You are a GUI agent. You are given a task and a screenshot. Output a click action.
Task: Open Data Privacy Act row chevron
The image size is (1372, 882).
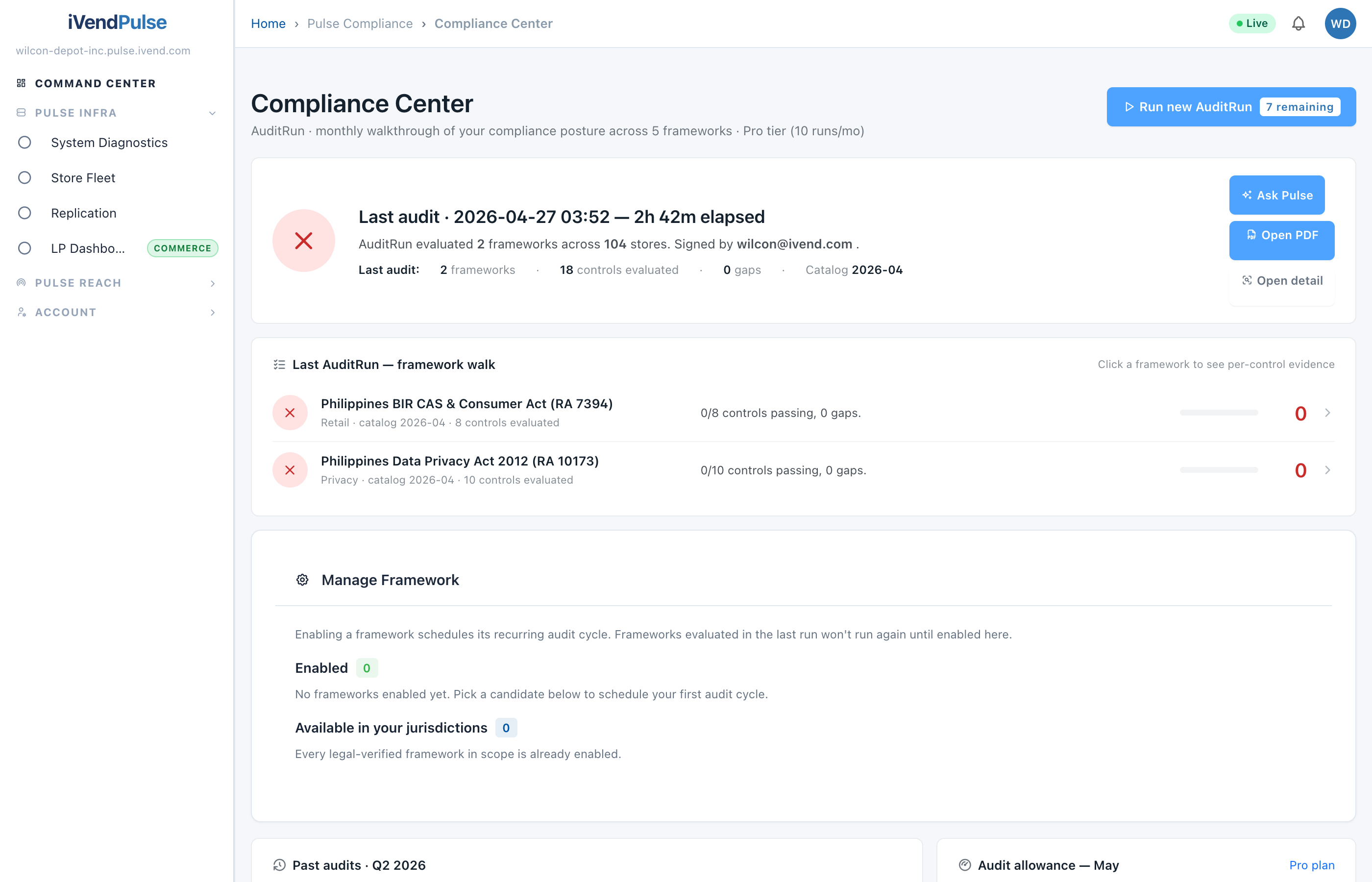coord(1327,469)
